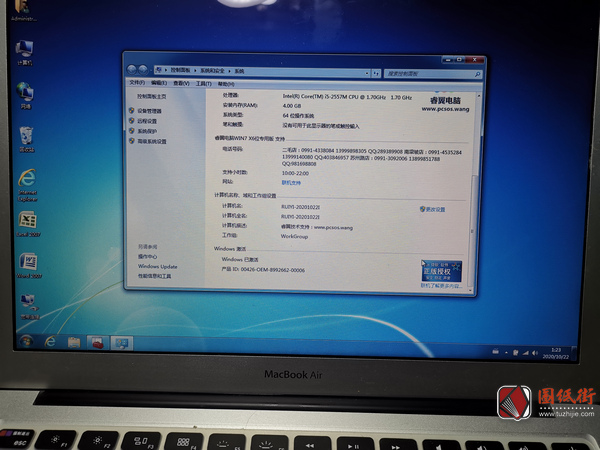The height and width of the screenshot is (450, 600).
Task: Open the 工具(T) menu
Action: click(x=204, y=84)
